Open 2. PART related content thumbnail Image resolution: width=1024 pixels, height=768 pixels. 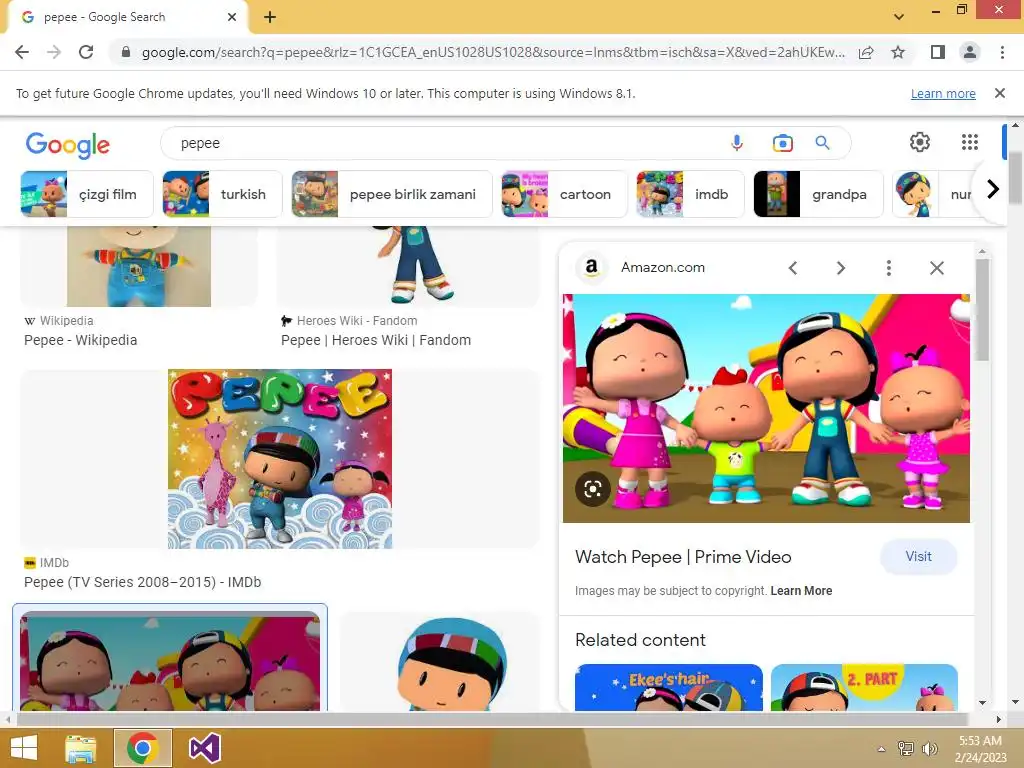pyautogui.click(x=864, y=687)
